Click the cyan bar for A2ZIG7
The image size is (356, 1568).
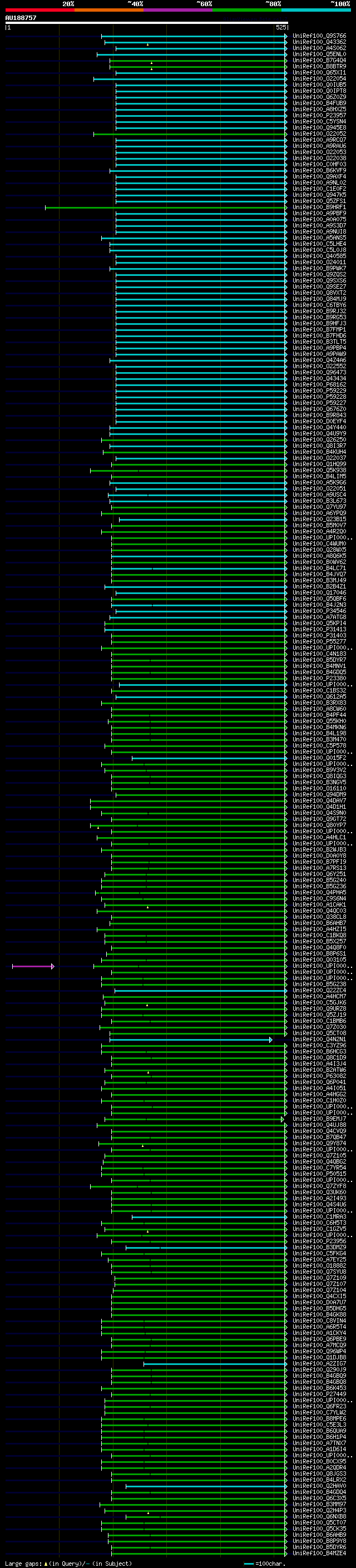215,1364
